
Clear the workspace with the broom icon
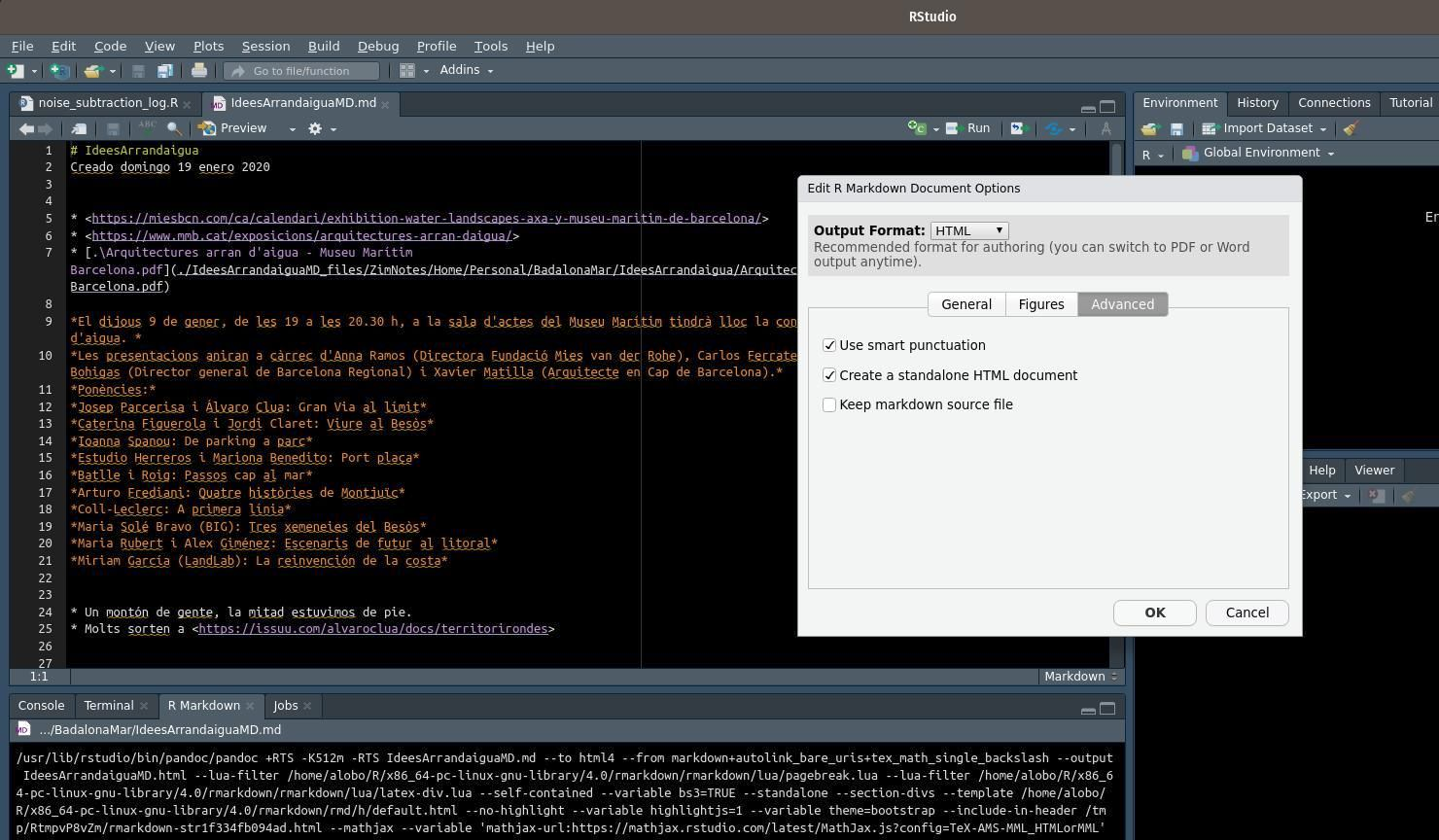pos(1350,127)
